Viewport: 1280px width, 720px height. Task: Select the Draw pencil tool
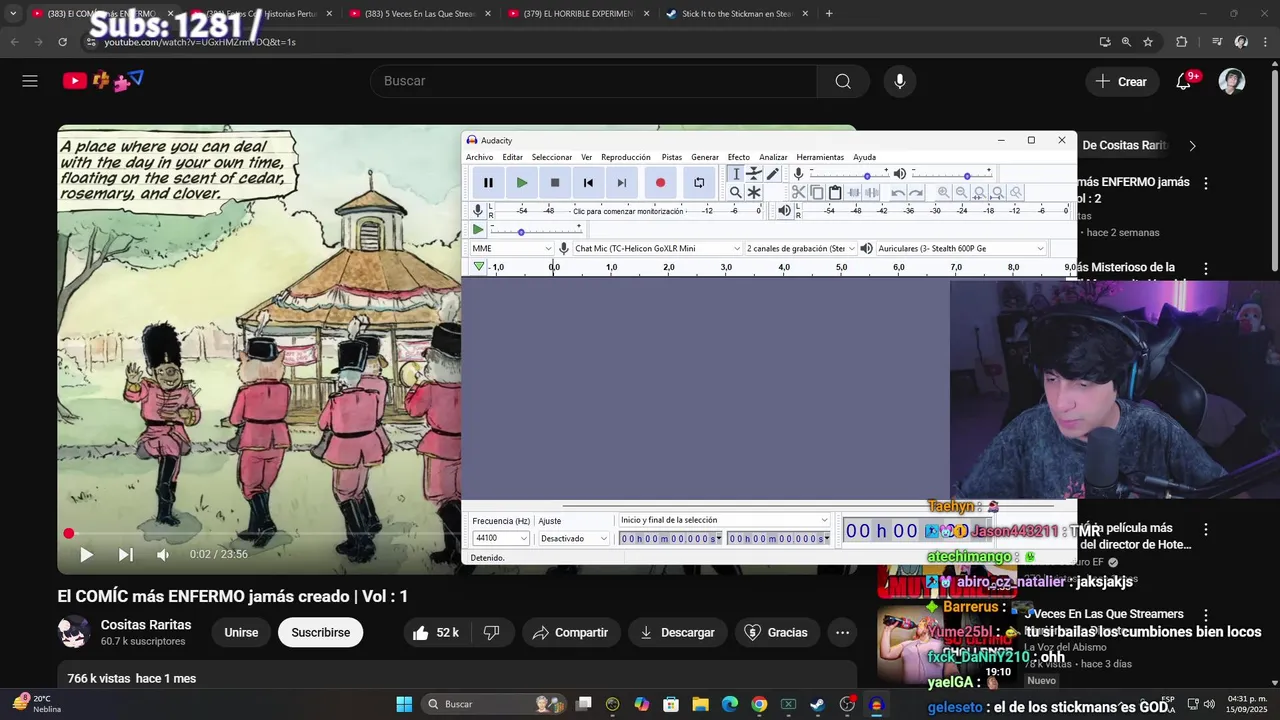pos(772,174)
